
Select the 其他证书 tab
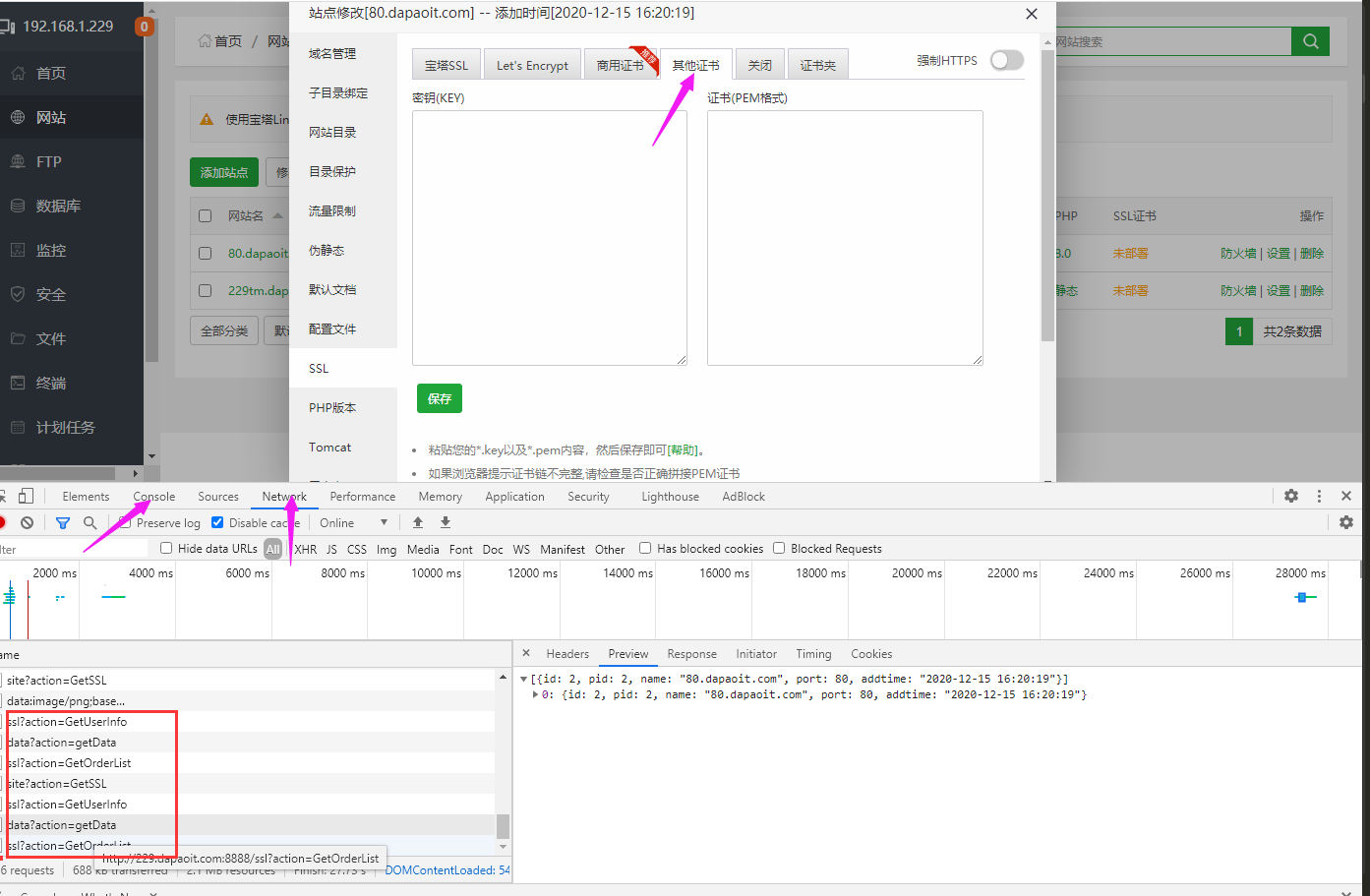[x=696, y=65]
